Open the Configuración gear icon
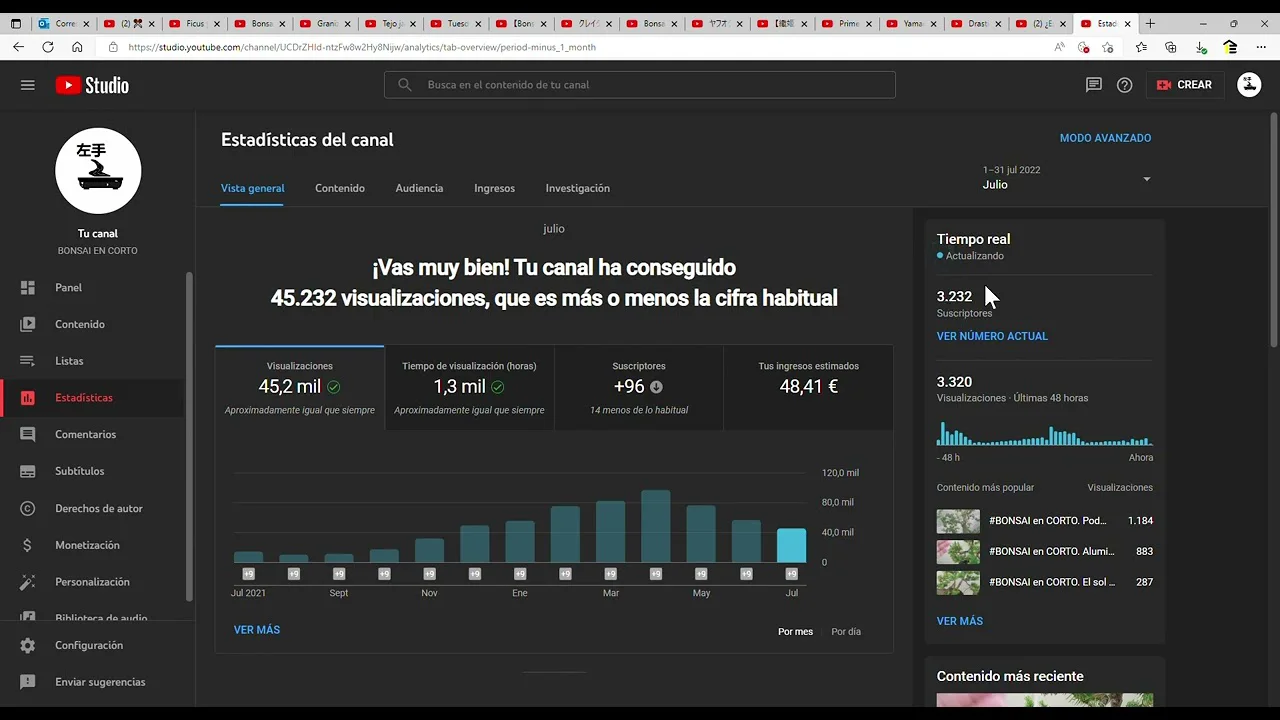This screenshot has height=720, width=1280. coord(28,645)
